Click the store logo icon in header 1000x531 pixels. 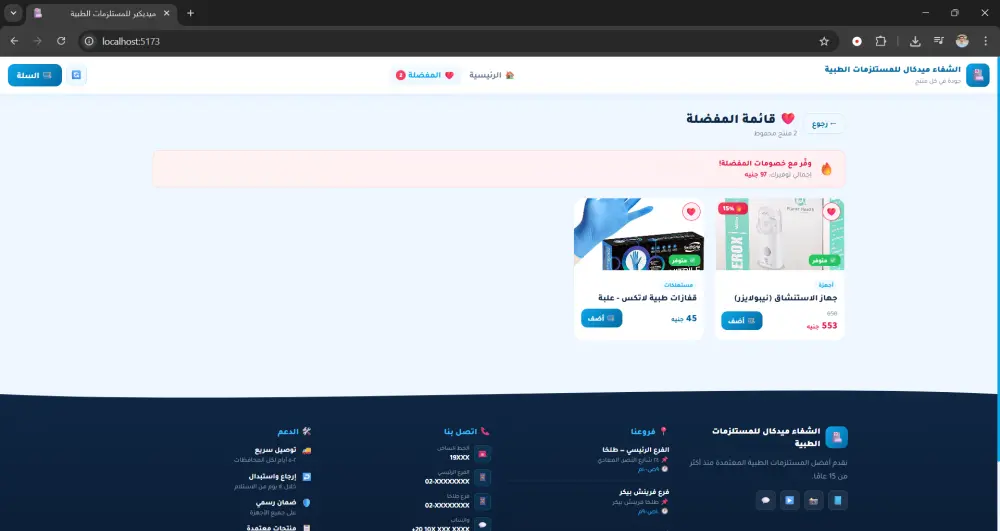(978, 75)
